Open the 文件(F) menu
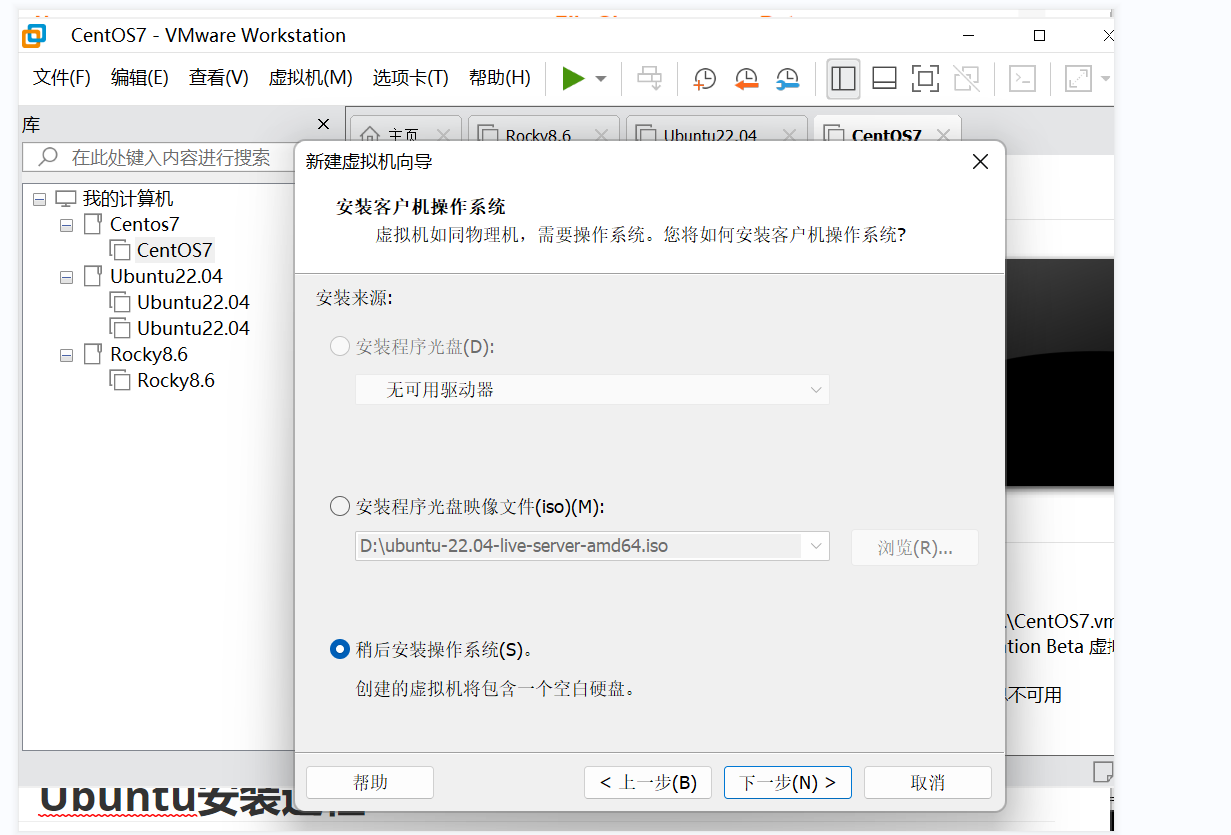 tap(62, 78)
